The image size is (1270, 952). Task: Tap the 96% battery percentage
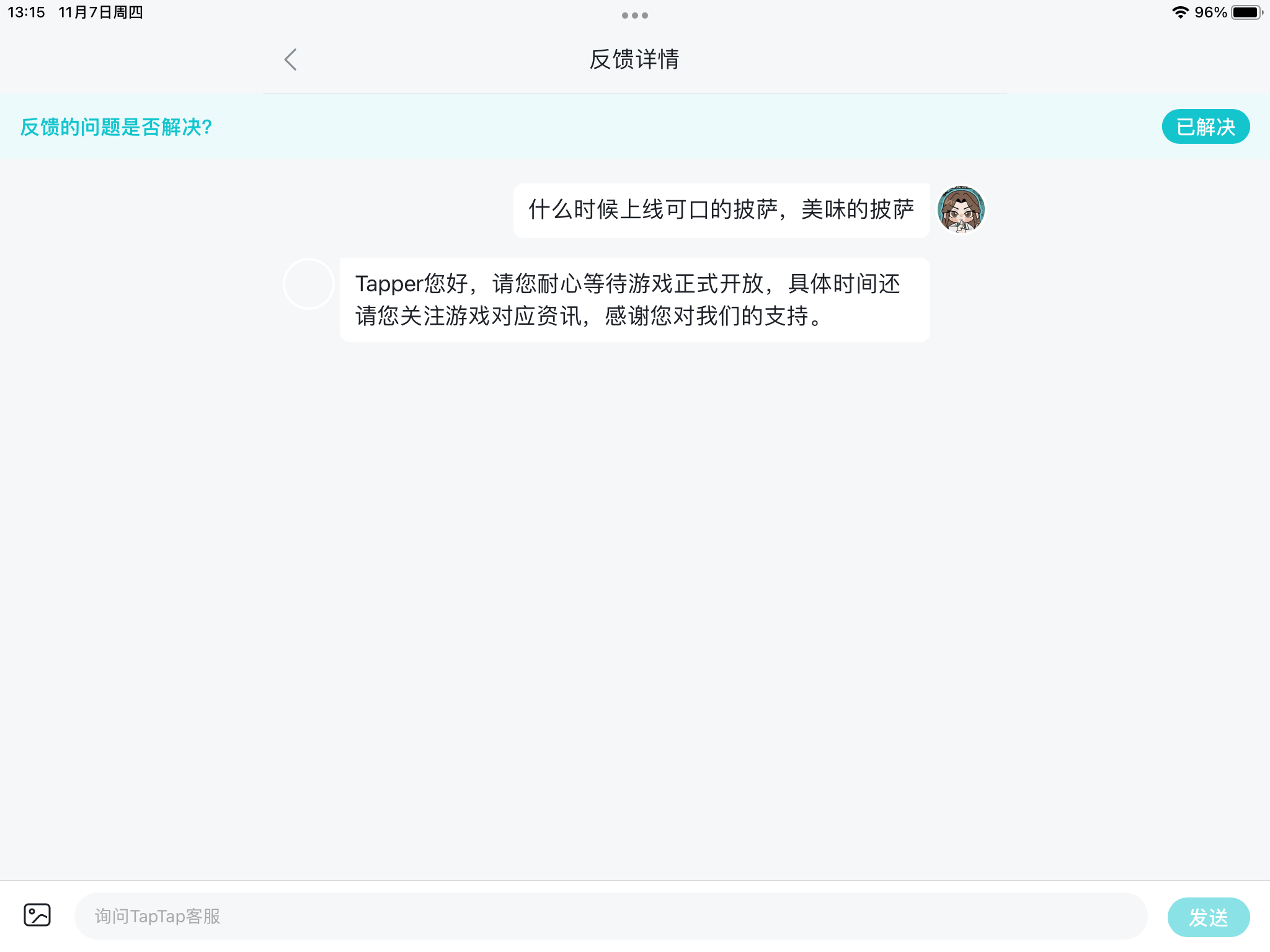pyautogui.click(x=1210, y=12)
